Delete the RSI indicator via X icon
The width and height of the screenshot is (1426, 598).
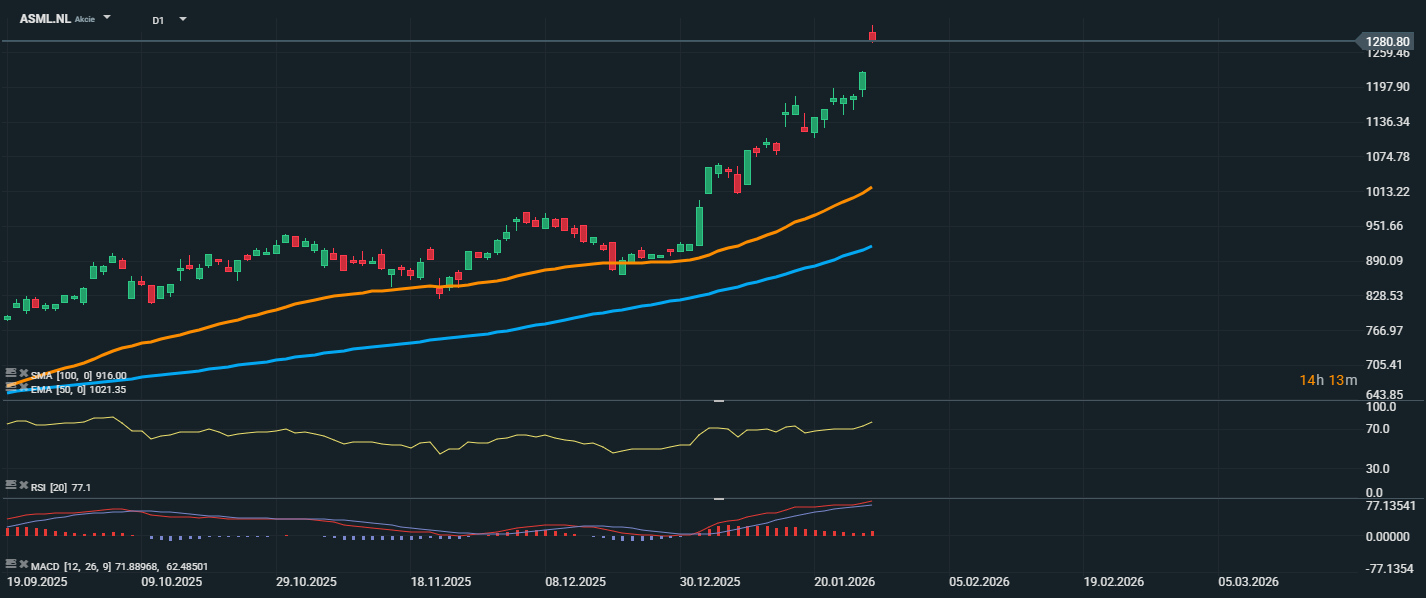[x=23, y=484]
